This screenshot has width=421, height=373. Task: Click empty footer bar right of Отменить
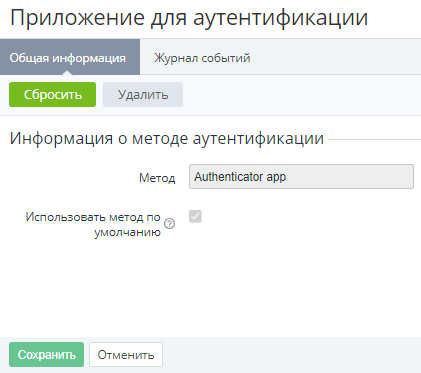pos(290,355)
